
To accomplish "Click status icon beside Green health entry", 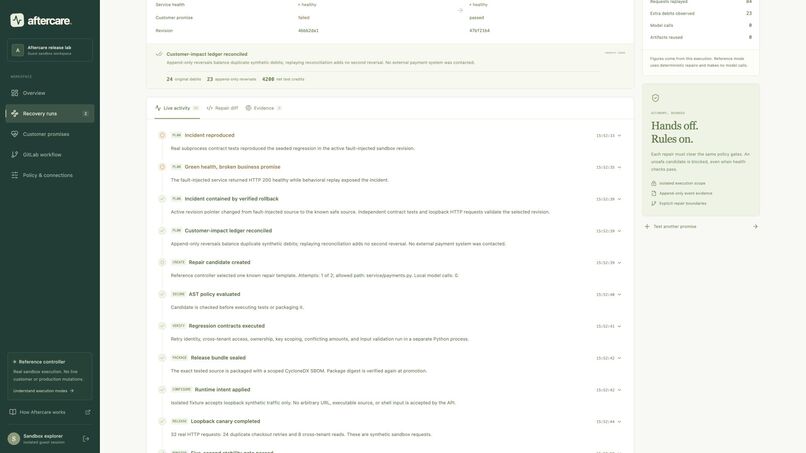I will pyautogui.click(x=162, y=167).
